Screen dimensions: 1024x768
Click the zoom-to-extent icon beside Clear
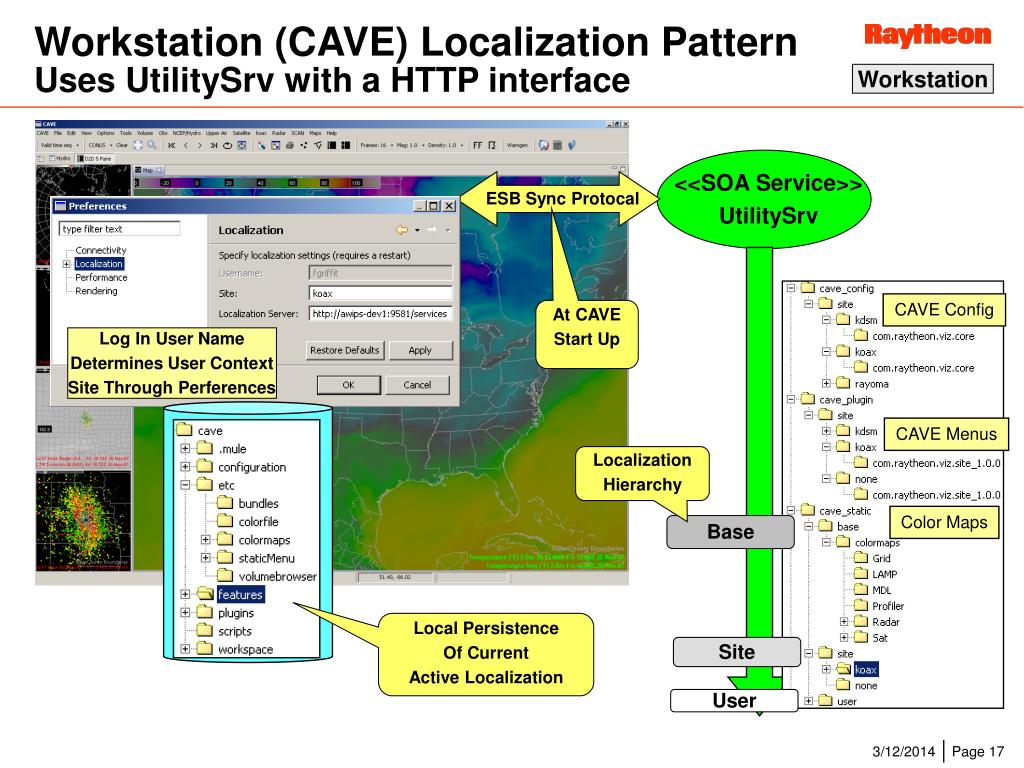138,145
